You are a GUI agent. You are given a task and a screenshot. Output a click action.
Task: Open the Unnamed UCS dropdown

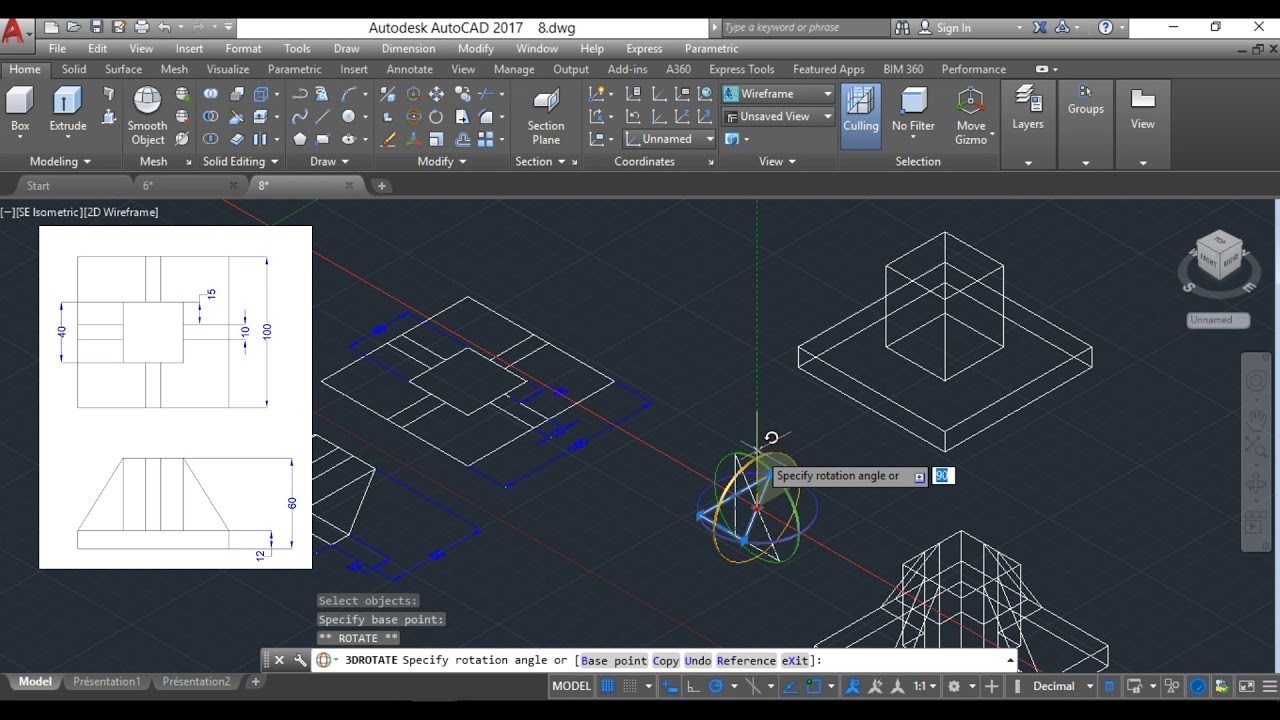[x=669, y=139]
